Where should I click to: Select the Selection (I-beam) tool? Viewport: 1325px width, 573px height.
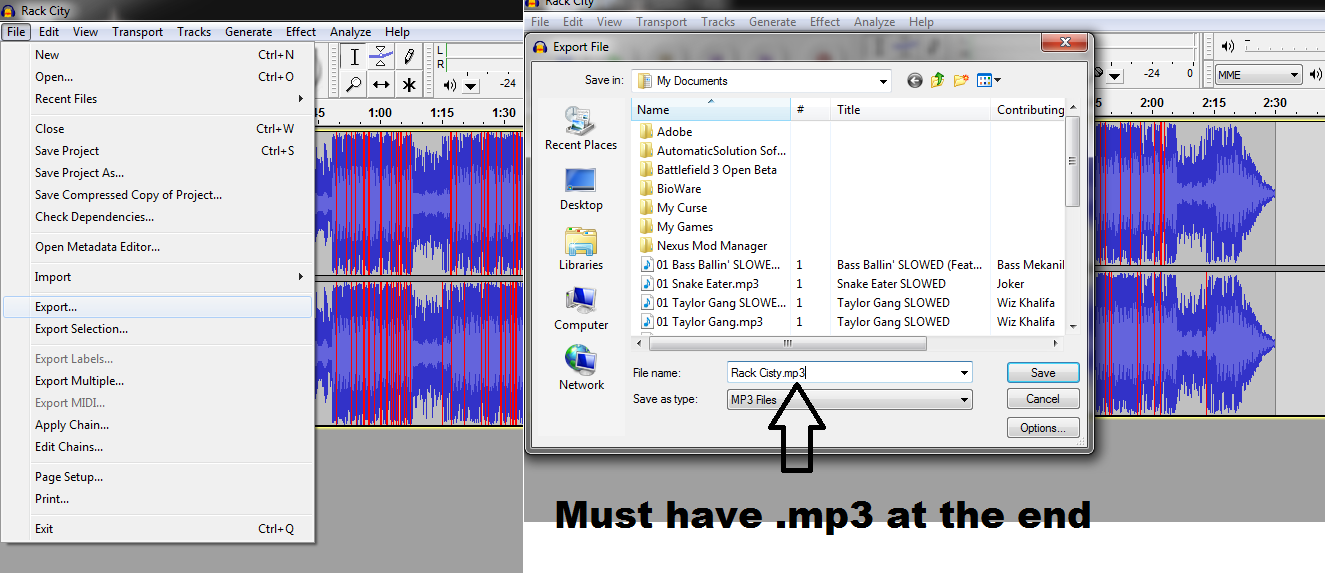point(354,57)
